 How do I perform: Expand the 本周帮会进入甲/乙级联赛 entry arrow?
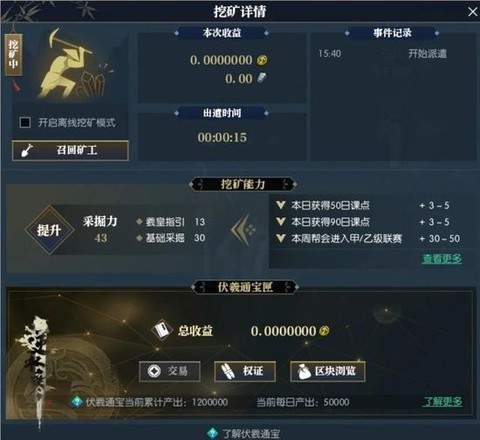(x=281, y=238)
